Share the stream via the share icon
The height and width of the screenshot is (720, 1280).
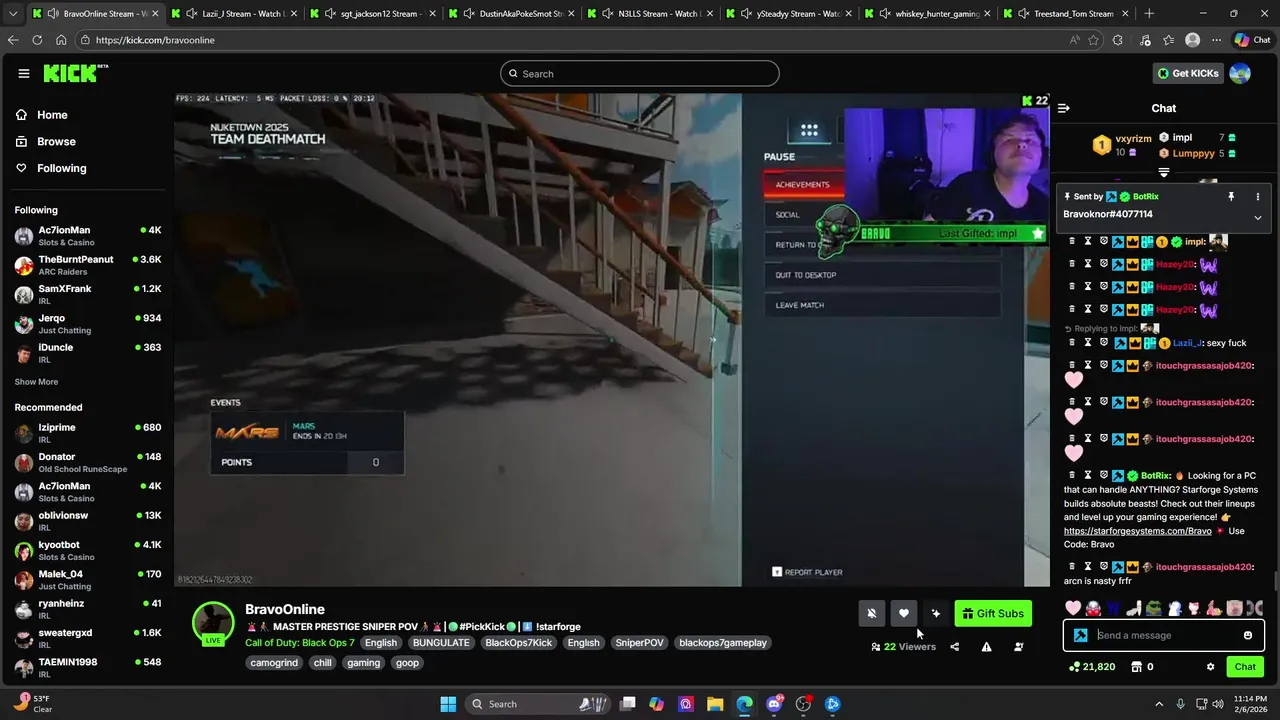click(954, 647)
